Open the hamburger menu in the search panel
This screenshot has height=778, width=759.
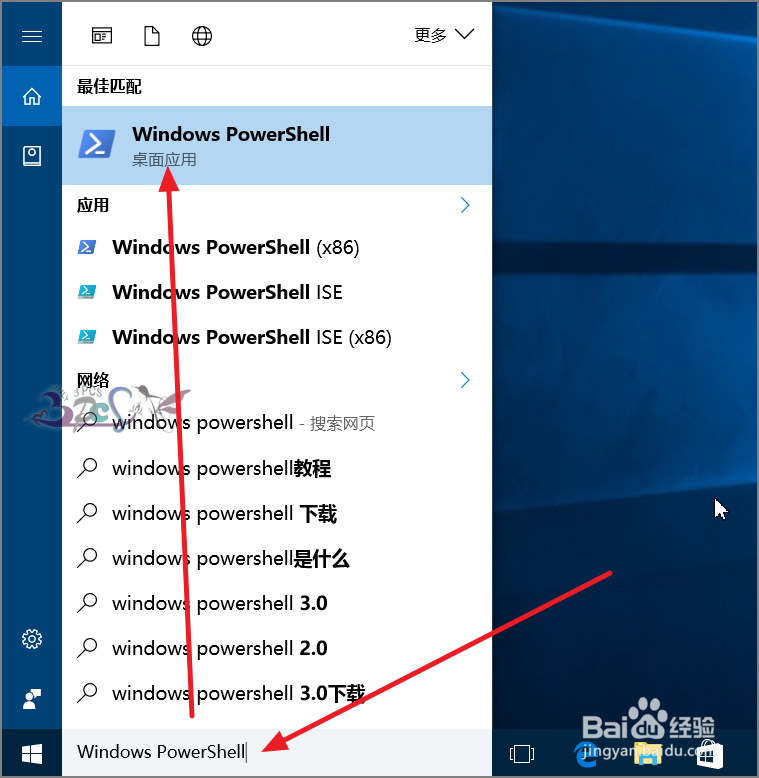tap(32, 36)
